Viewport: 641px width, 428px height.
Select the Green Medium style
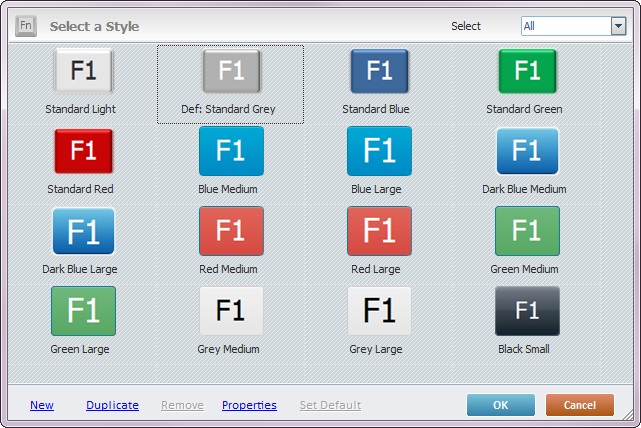pyautogui.click(x=527, y=232)
